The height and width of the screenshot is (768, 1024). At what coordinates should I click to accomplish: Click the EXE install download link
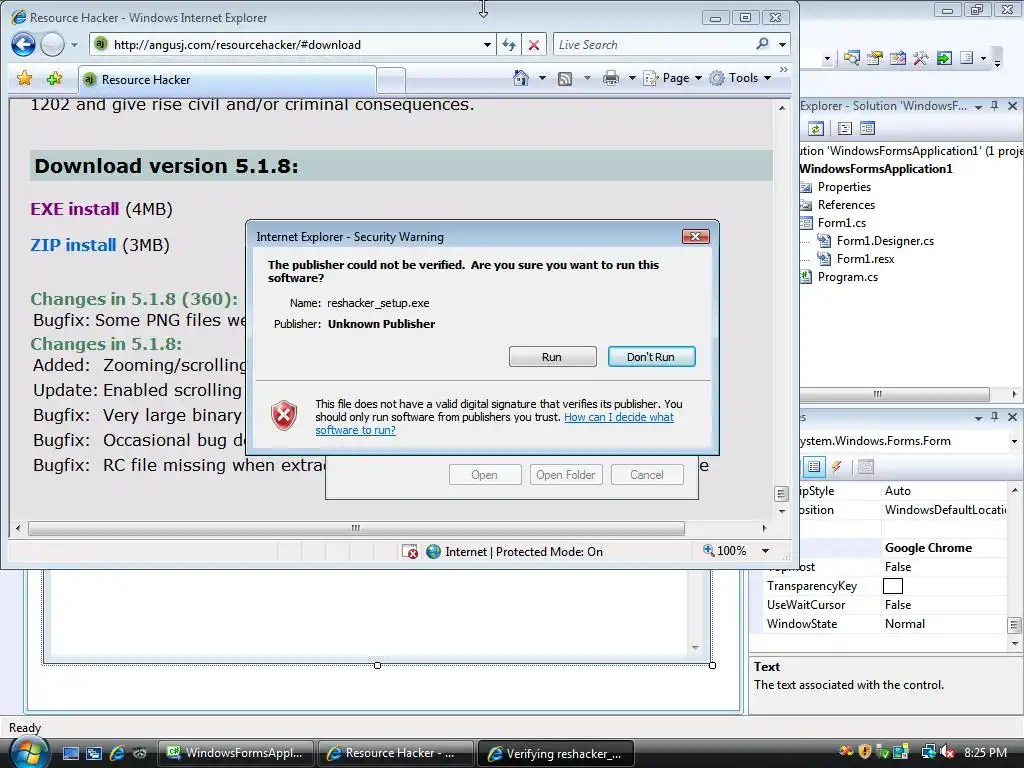tap(74, 209)
